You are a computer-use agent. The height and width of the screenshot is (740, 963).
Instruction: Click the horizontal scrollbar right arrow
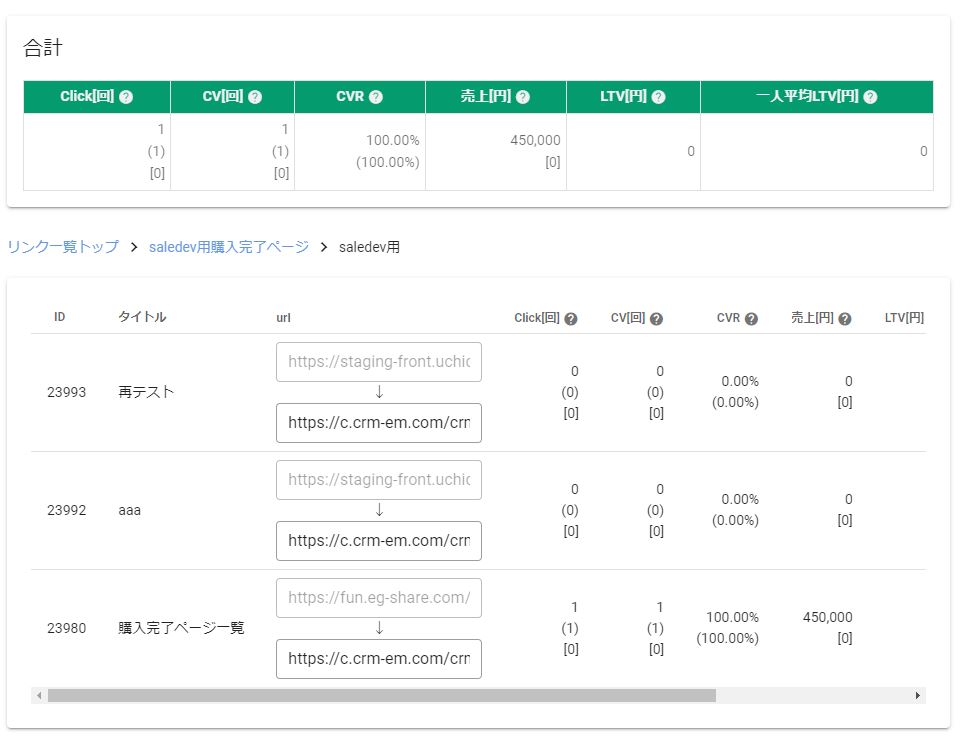click(917, 695)
